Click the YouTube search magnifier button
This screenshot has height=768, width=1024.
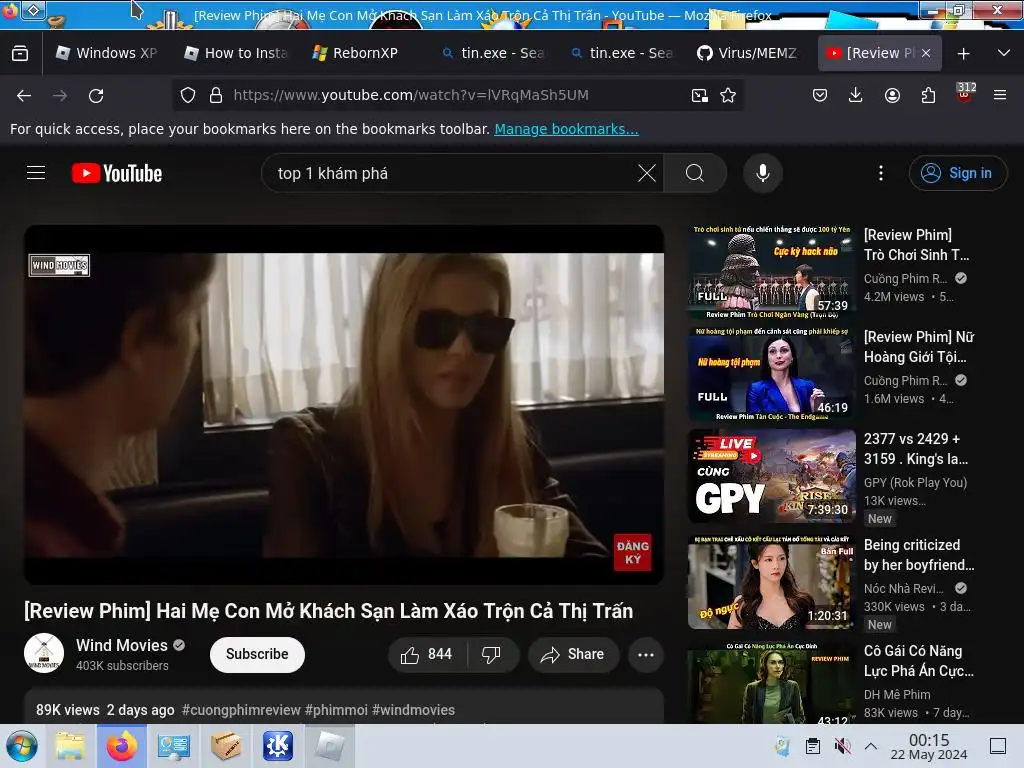click(695, 173)
